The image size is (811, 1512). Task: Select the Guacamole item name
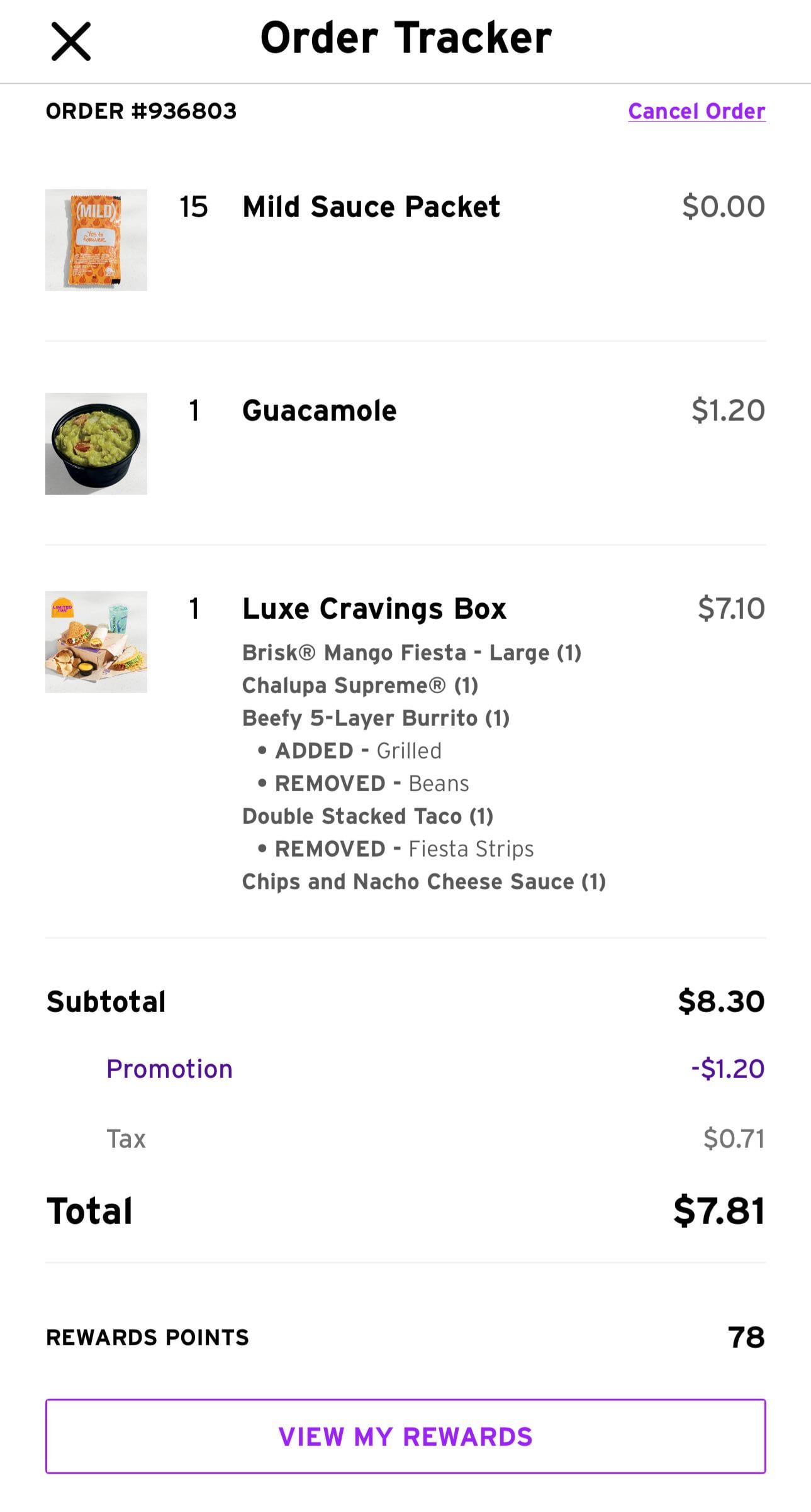click(320, 411)
